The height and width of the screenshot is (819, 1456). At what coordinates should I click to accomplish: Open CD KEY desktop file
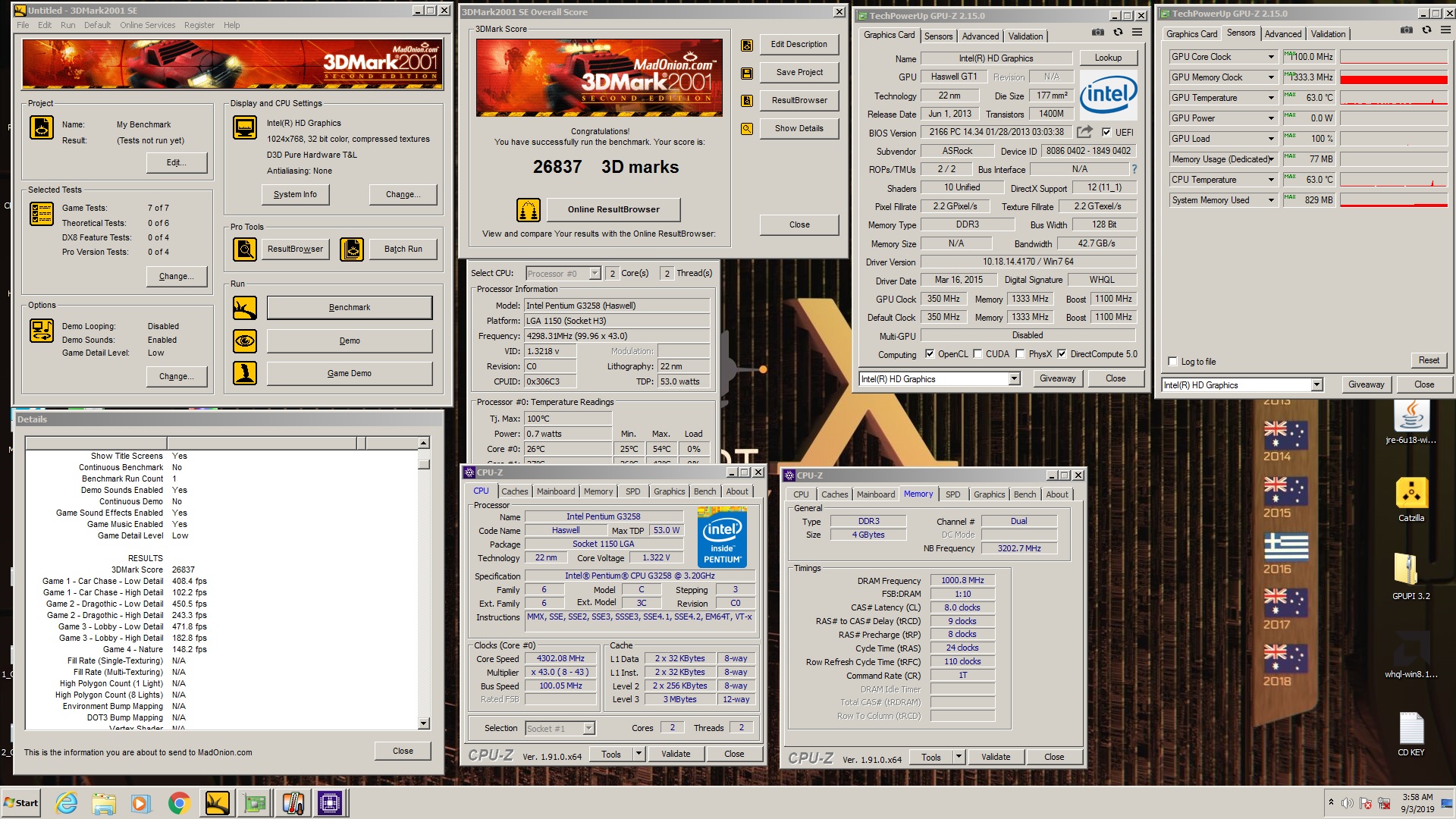point(1411,735)
